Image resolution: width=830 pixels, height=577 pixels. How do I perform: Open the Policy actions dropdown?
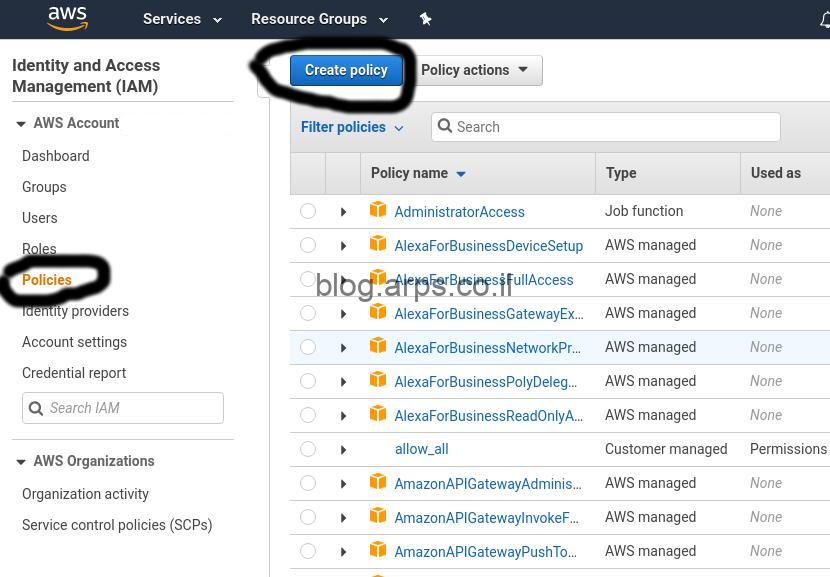click(475, 70)
